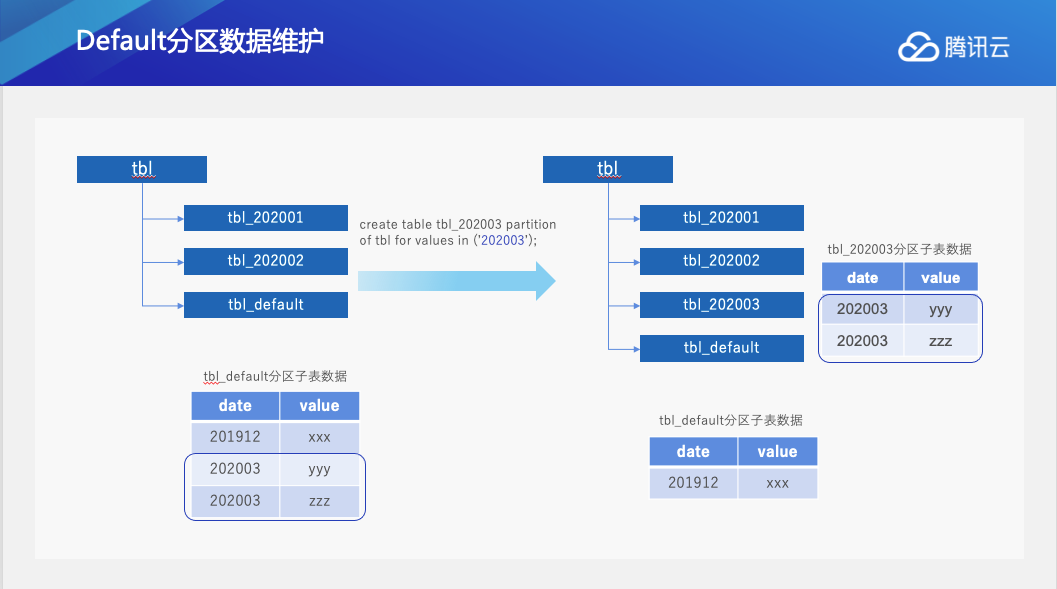Click the 201912 cell in left table

[235, 437]
